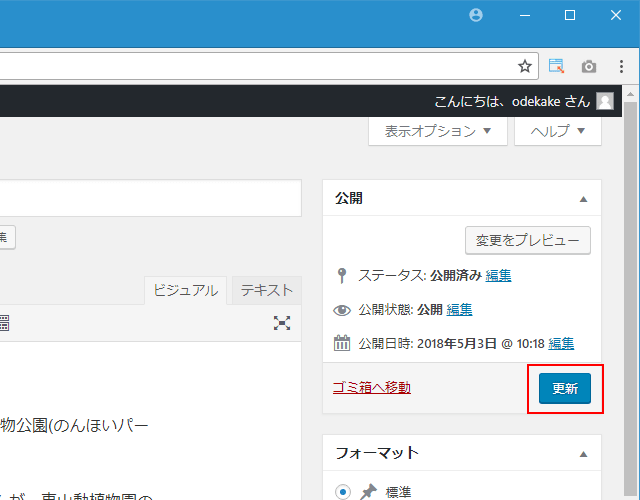Switch to the ビジュアル editor tab
The height and width of the screenshot is (500, 640).
point(185,291)
